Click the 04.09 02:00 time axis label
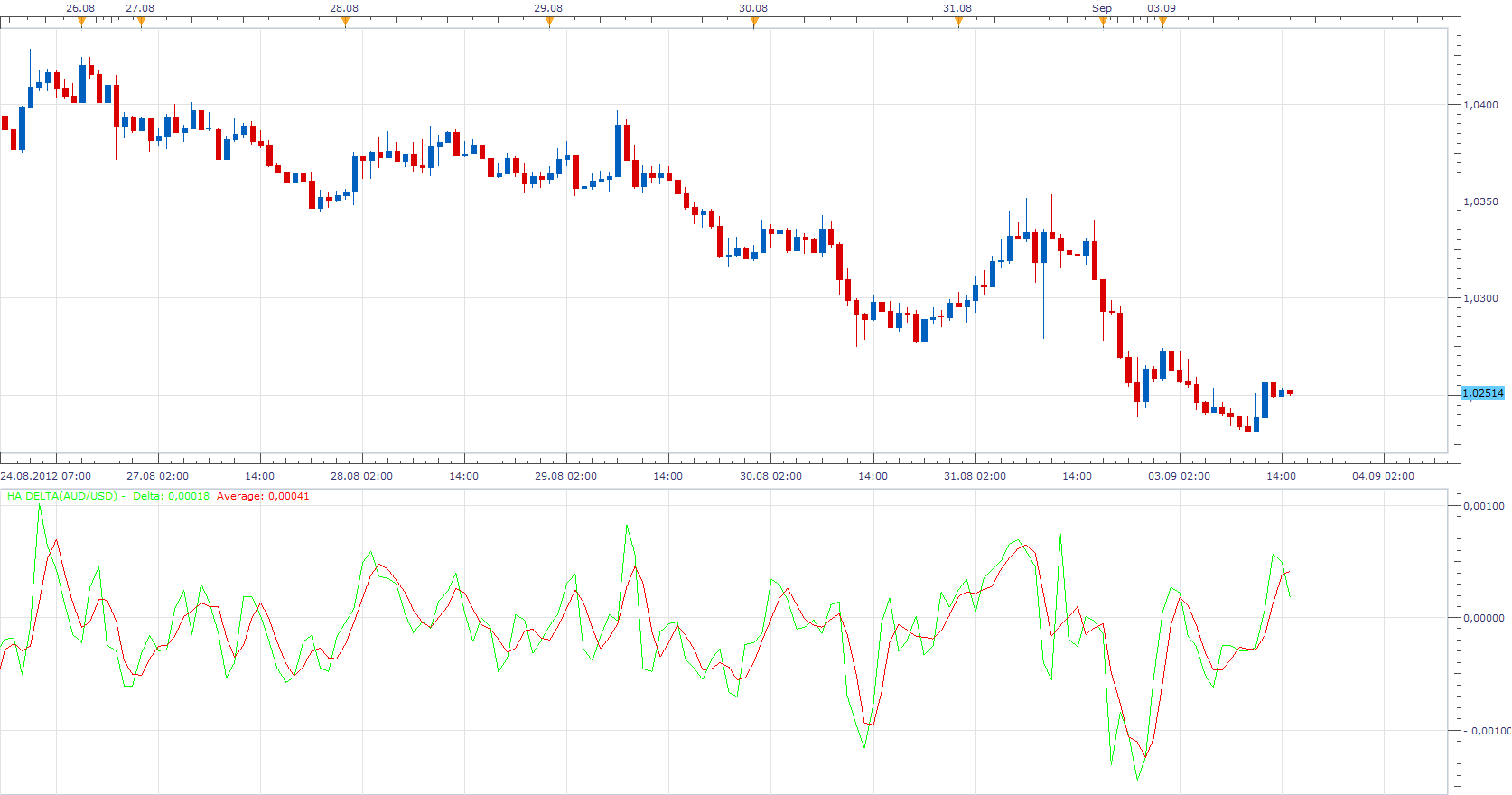 click(1384, 476)
